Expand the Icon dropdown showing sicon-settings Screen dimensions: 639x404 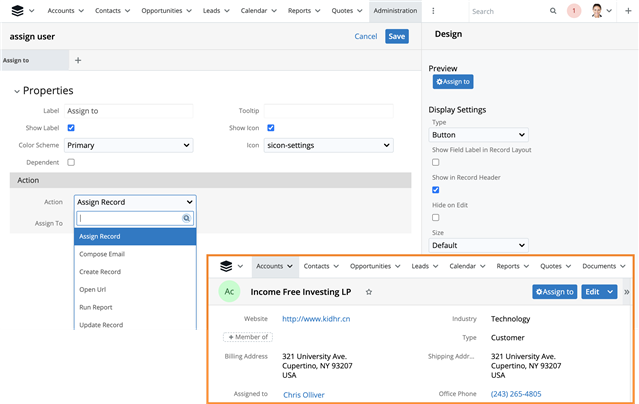tap(328, 145)
